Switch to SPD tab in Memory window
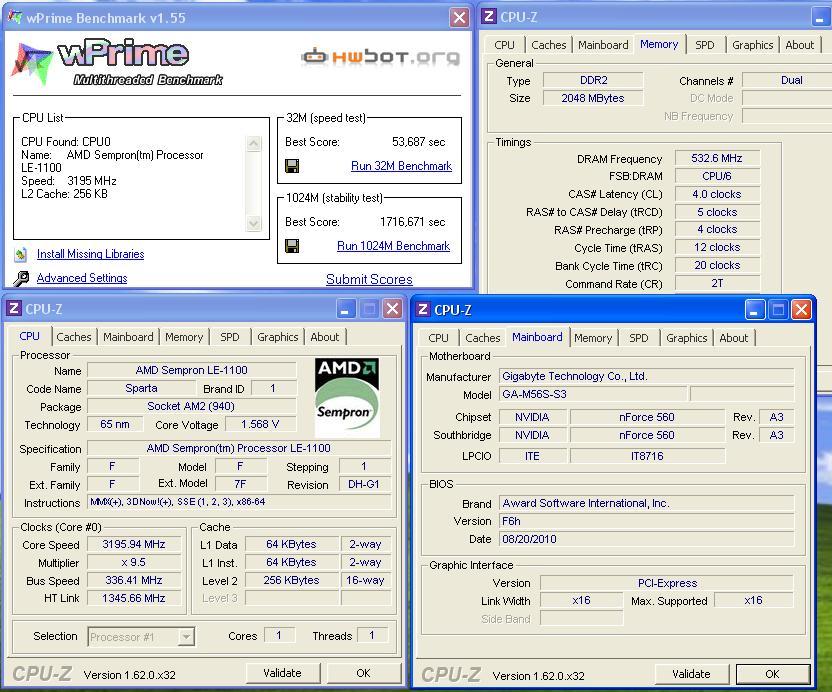The height and width of the screenshot is (692, 832). (x=705, y=45)
